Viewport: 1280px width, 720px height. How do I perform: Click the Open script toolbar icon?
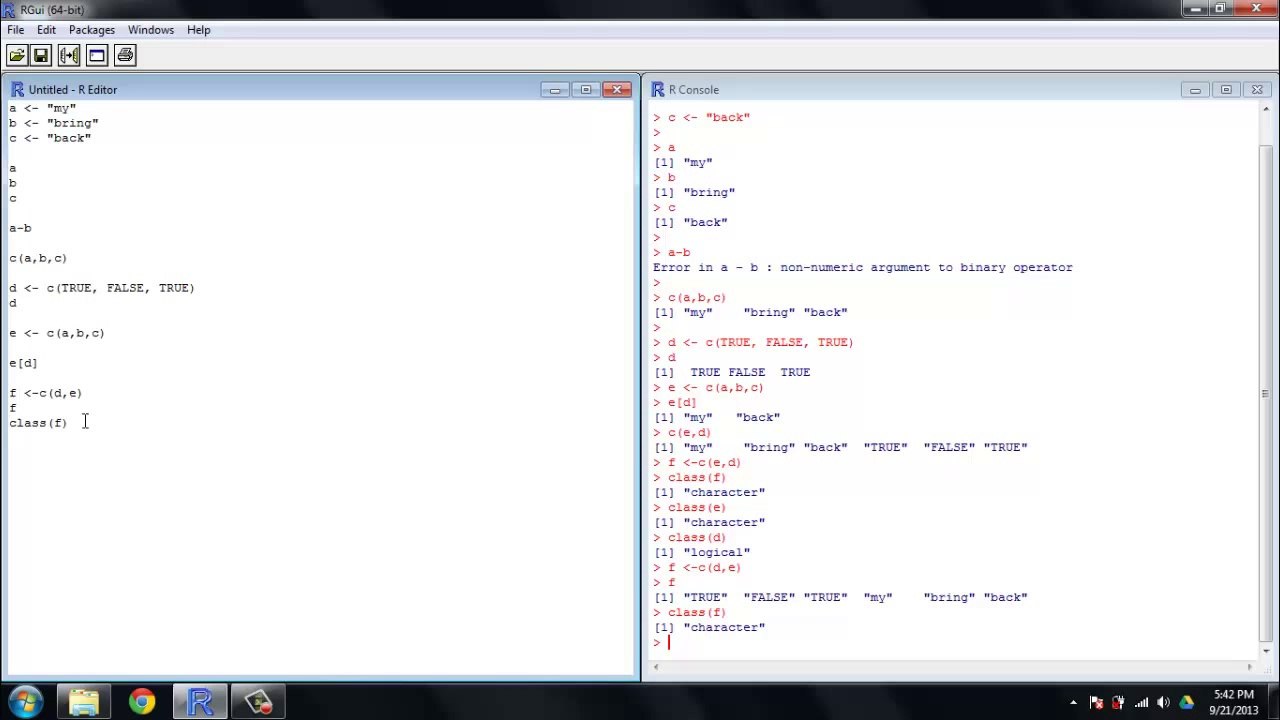[17, 55]
